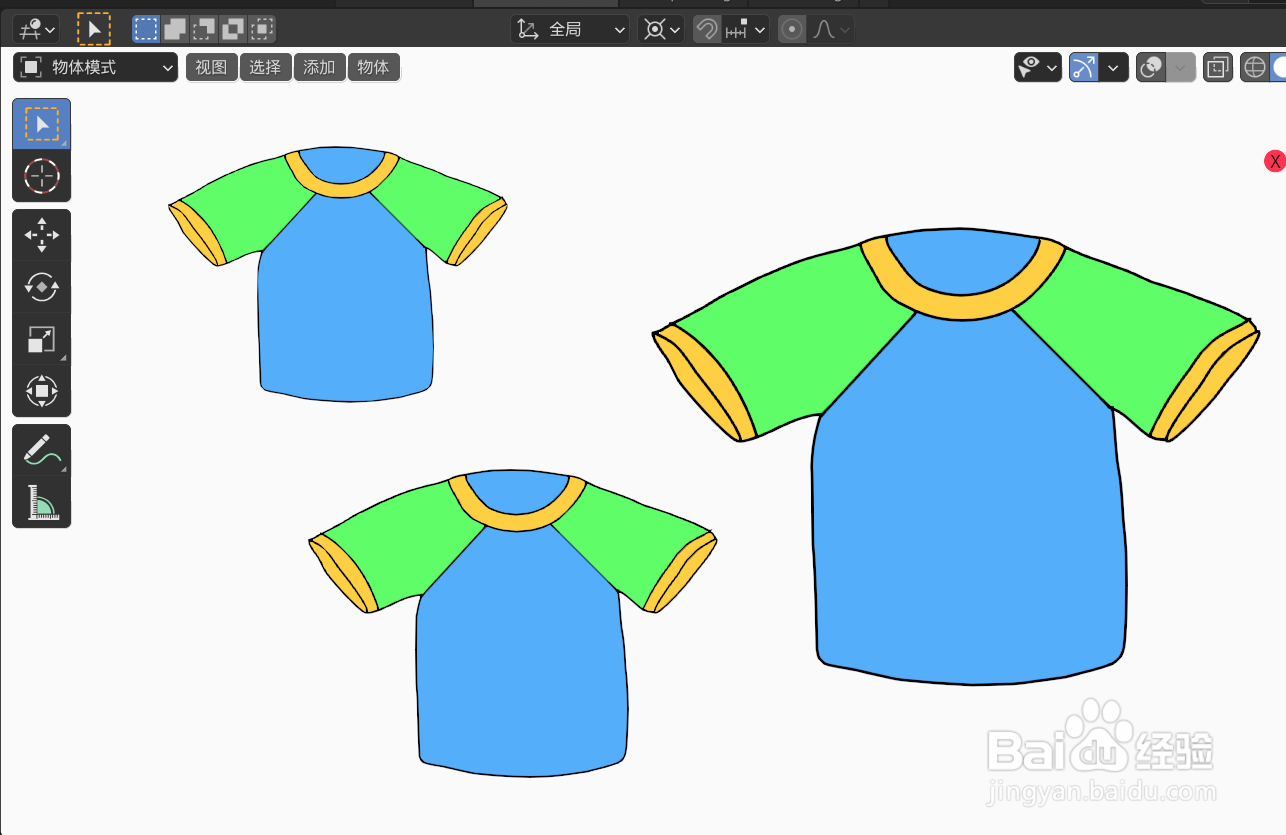Open the 全局 transform orientation dropdown

(x=570, y=29)
